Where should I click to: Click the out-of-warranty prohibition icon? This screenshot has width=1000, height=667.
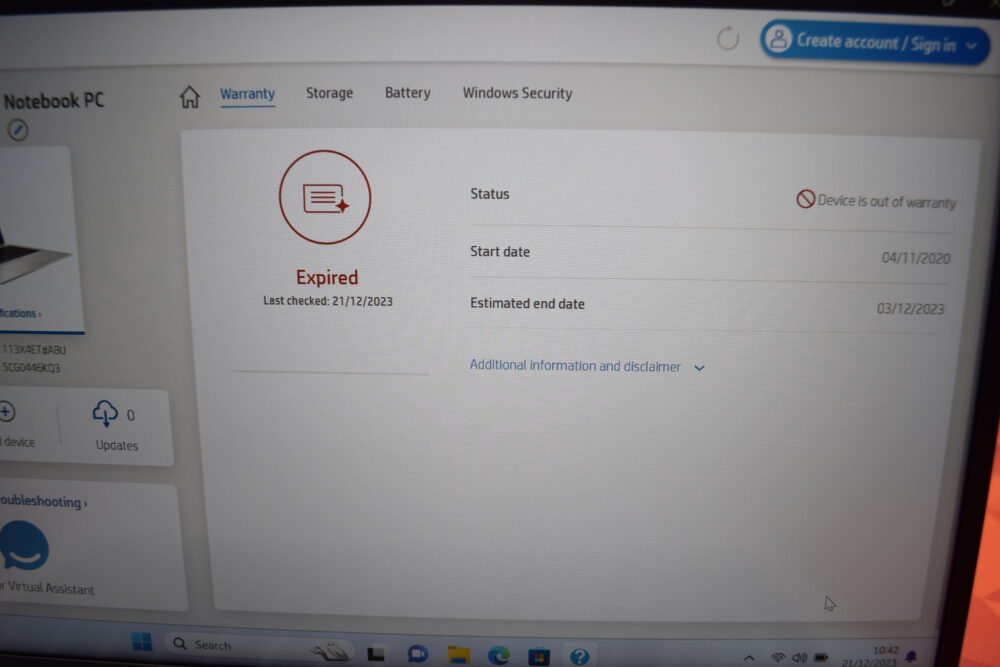pyautogui.click(x=805, y=199)
